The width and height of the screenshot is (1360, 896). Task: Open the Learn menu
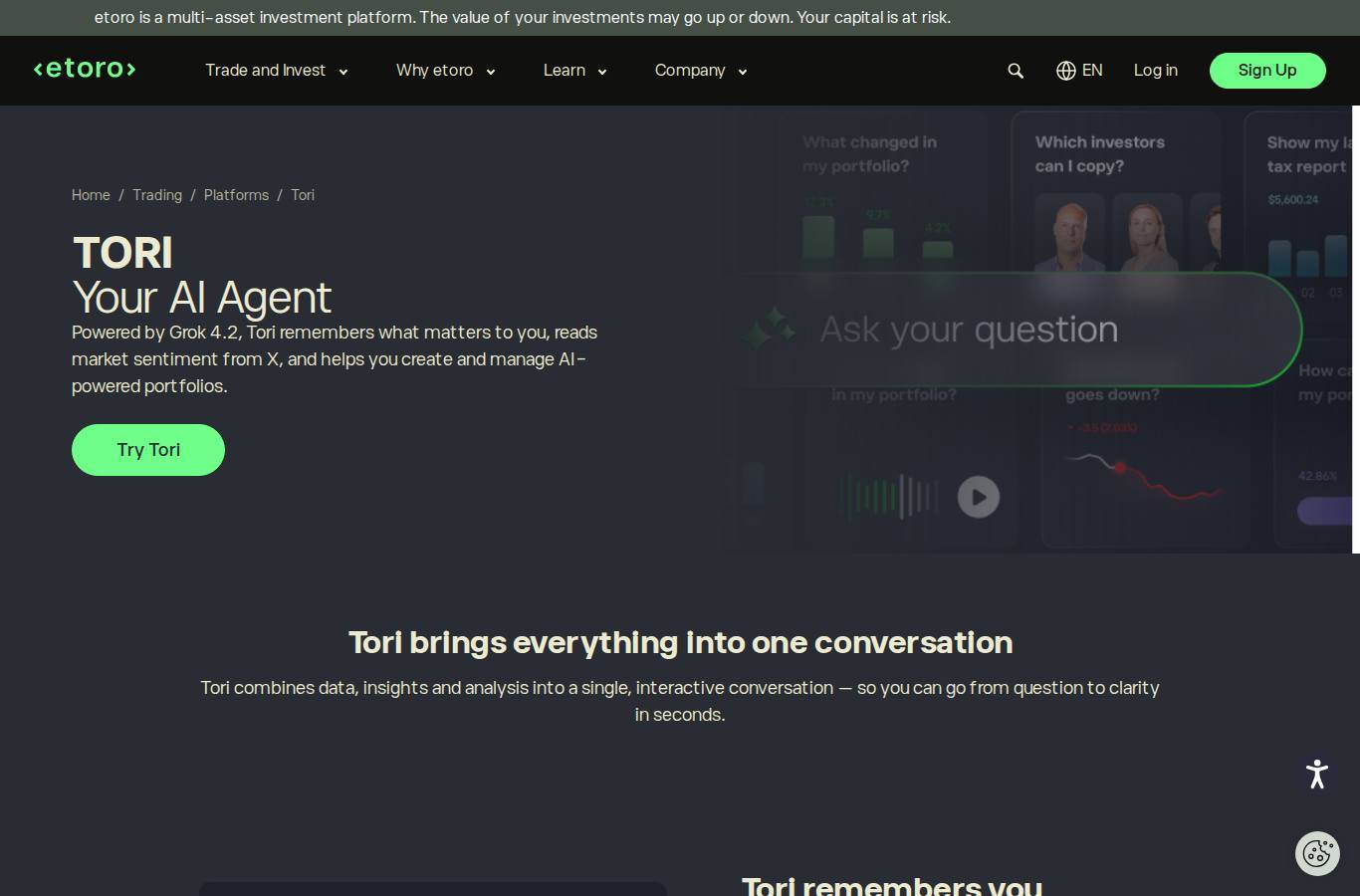(x=565, y=71)
